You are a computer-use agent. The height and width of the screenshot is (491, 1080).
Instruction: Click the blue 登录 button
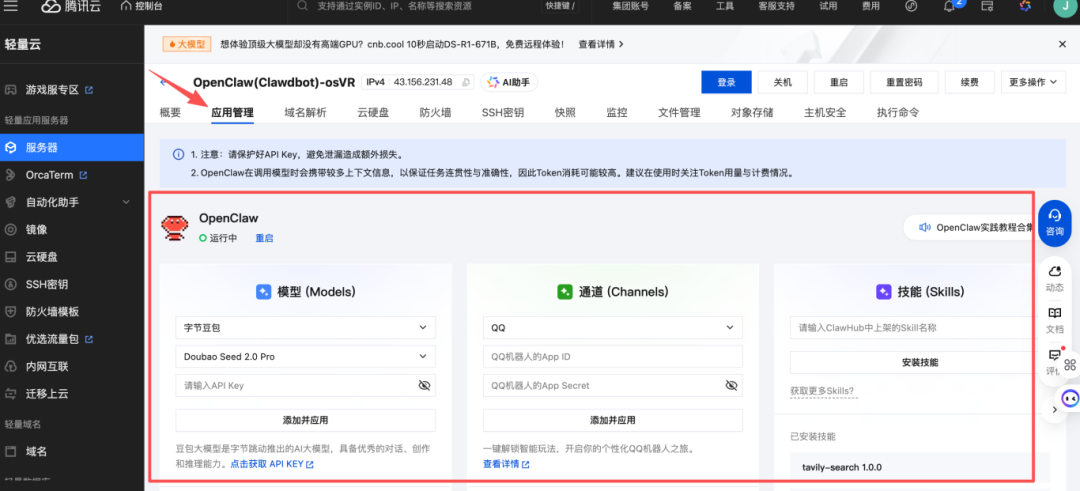coord(726,82)
